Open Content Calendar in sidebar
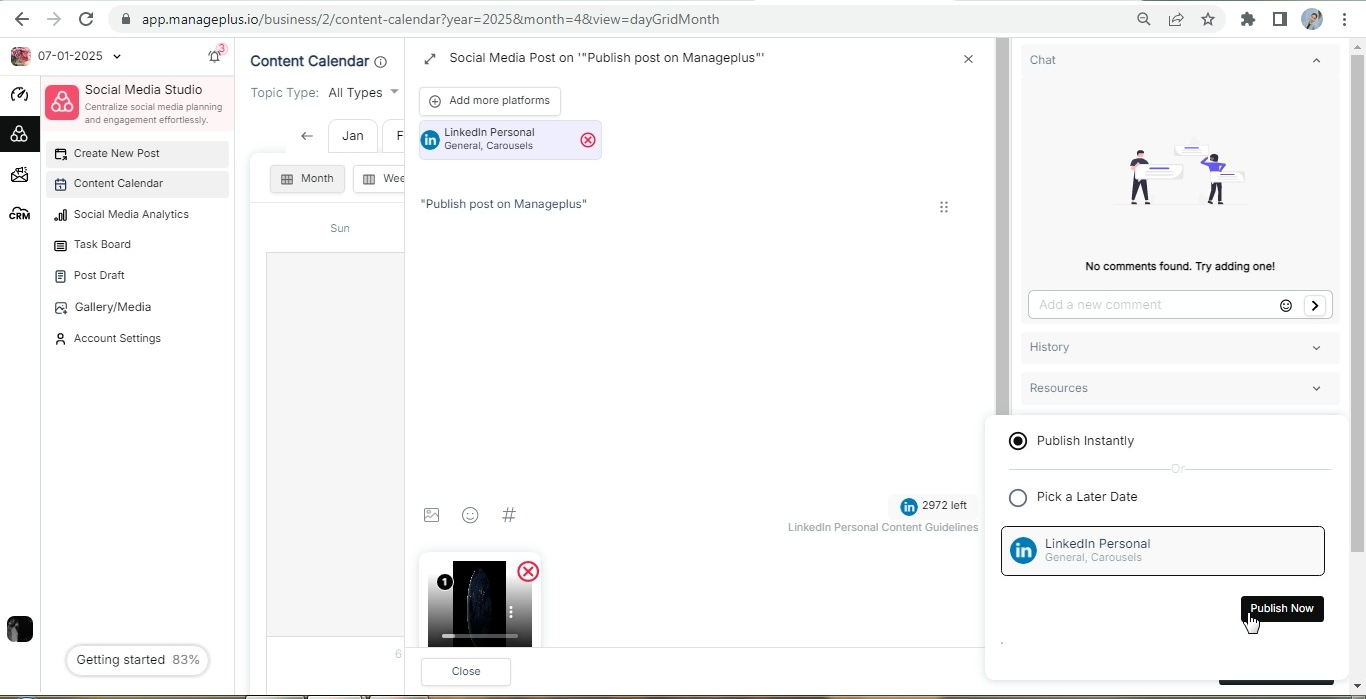Image resolution: width=1366 pixels, height=699 pixels. coord(138,184)
